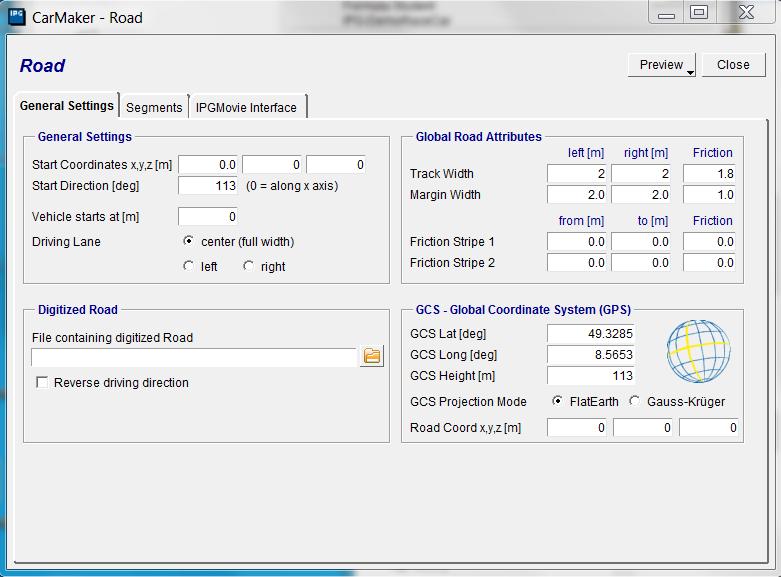Edit Margin Width friction field

point(709,194)
